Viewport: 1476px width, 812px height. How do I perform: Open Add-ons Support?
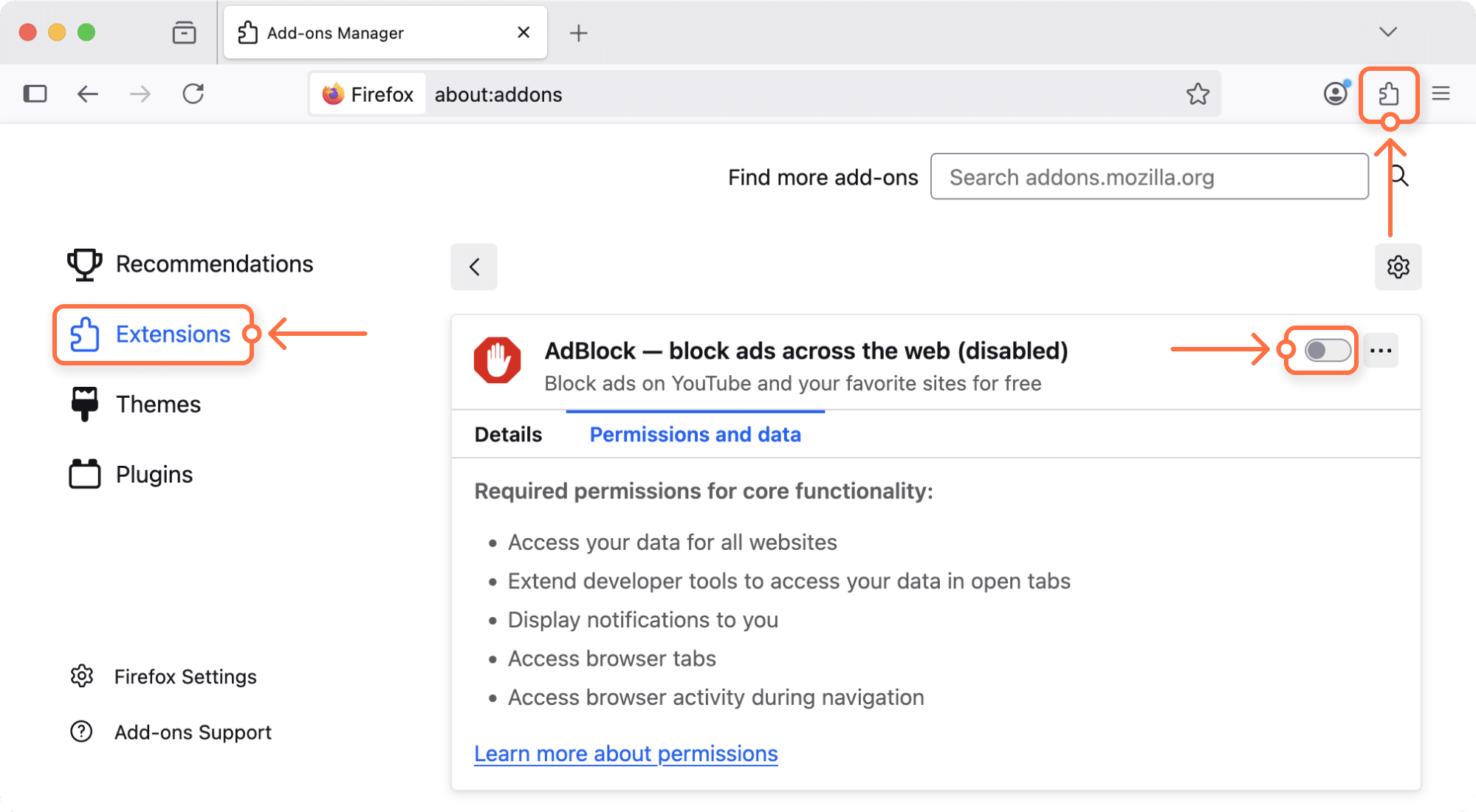pyautogui.click(x=193, y=732)
